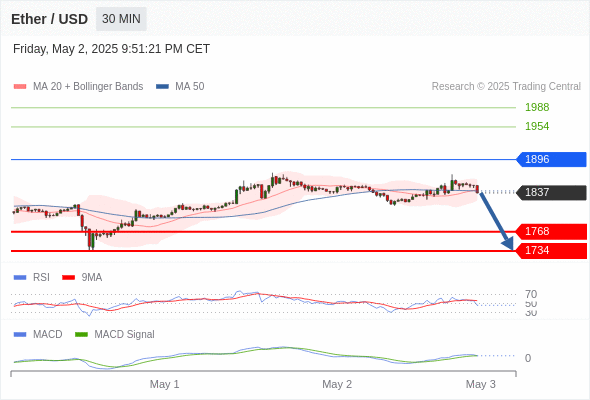
Task: Click the 1988 resistance level label
Action: coord(537,107)
